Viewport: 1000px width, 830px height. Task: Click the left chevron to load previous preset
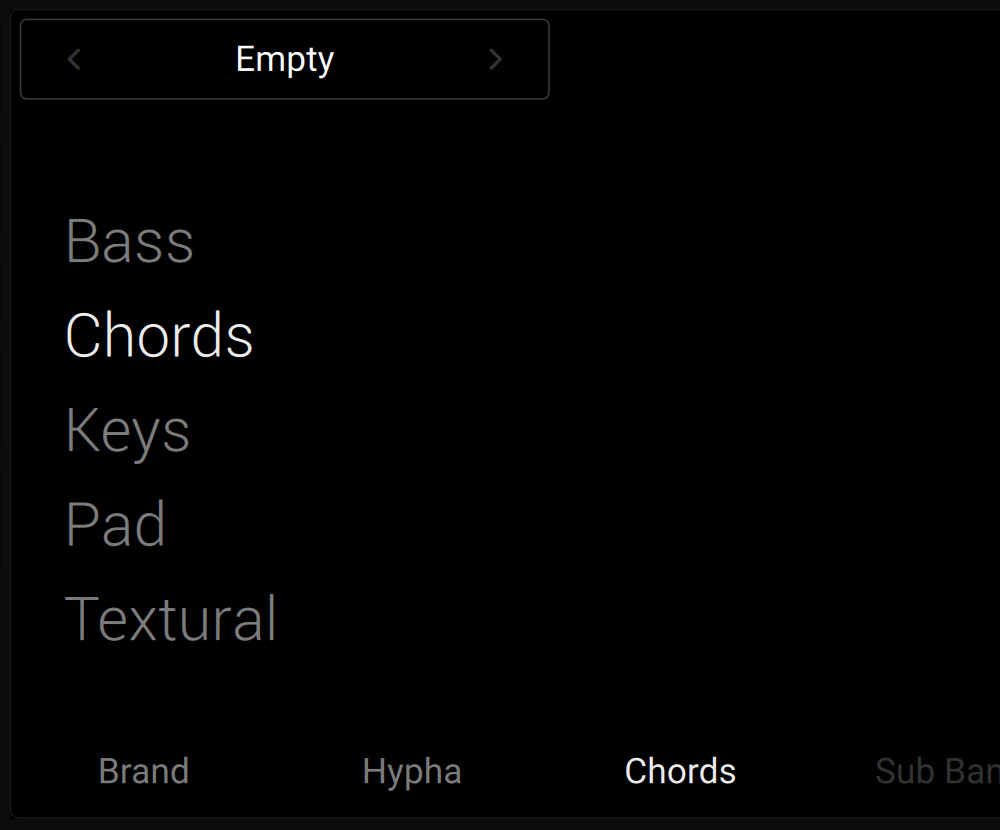[x=74, y=59]
